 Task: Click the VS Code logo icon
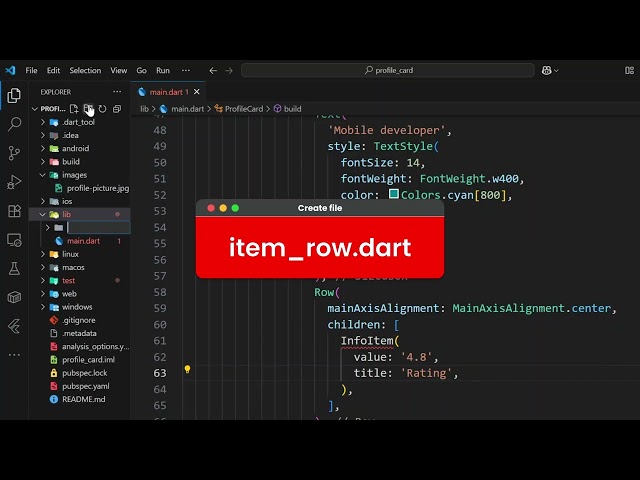point(10,70)
